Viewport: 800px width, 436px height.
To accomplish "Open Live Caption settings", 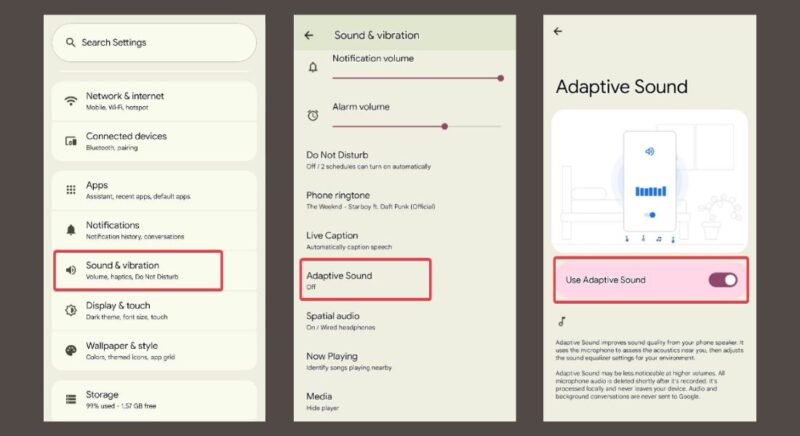I will click(404, 241).
